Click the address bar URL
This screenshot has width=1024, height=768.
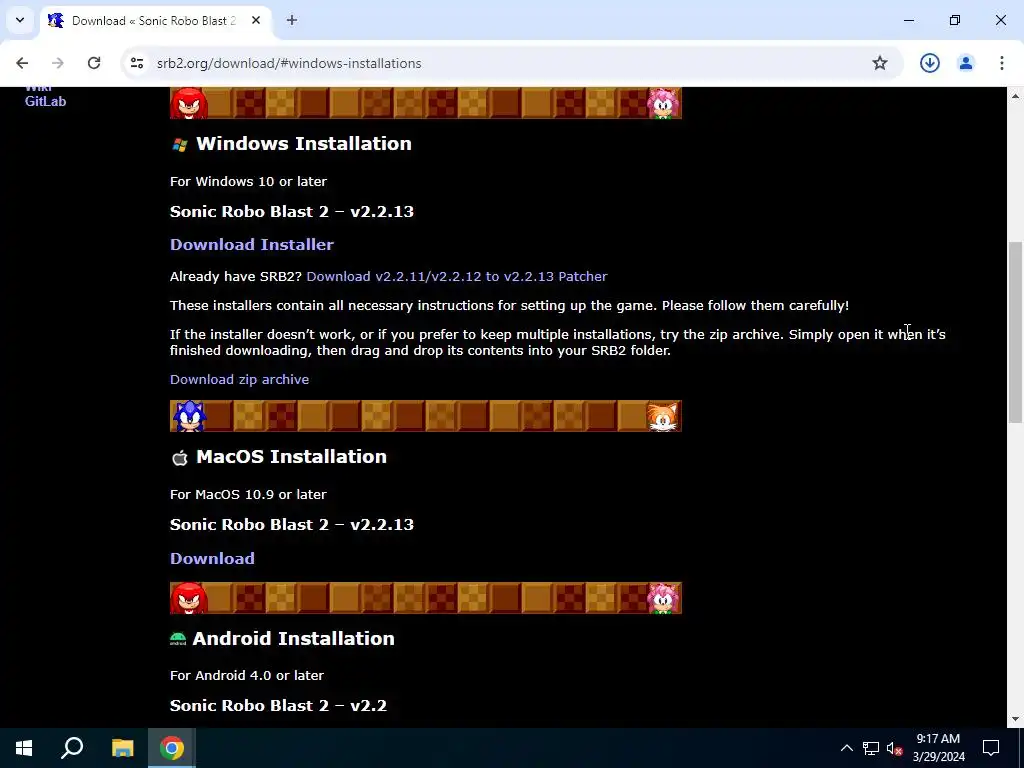(x=289, y=63)
